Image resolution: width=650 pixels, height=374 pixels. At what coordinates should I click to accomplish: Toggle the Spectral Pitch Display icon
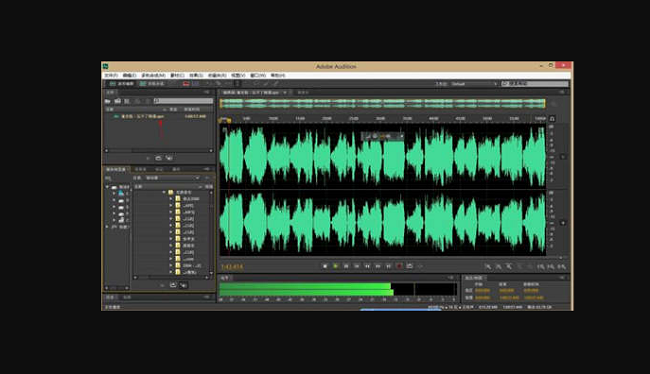tap(196, 84)
